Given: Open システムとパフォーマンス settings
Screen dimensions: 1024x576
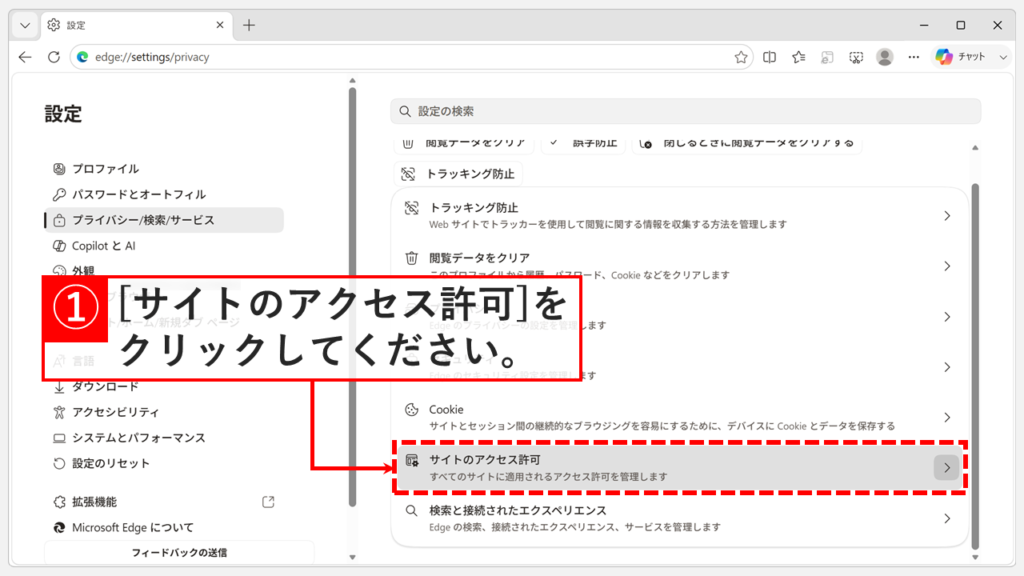Looking at the screenshot, I should point(163,438).
